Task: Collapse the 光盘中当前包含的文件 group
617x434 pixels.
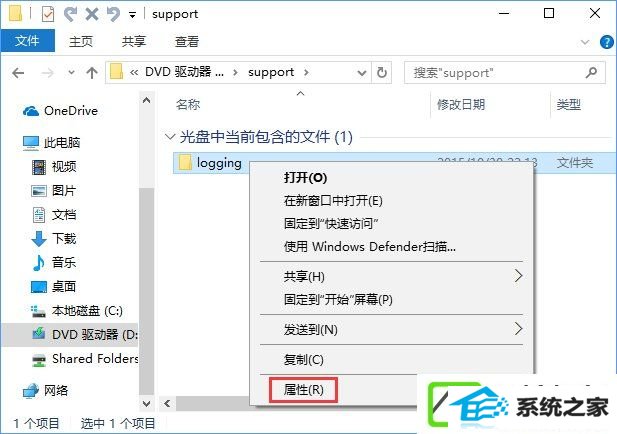Action: pyautogui.click(x=170, y=137)
